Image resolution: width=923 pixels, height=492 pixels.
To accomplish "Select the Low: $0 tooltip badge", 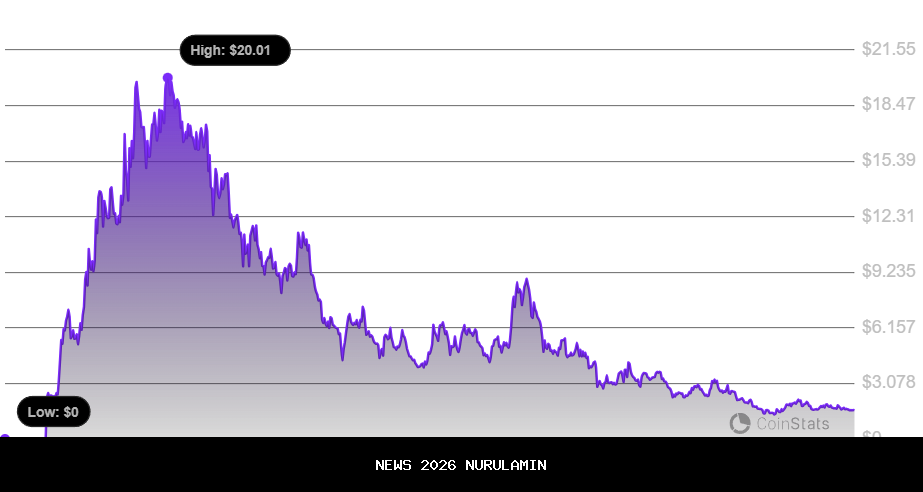I will pyautogui.click(x=54, y=411).
